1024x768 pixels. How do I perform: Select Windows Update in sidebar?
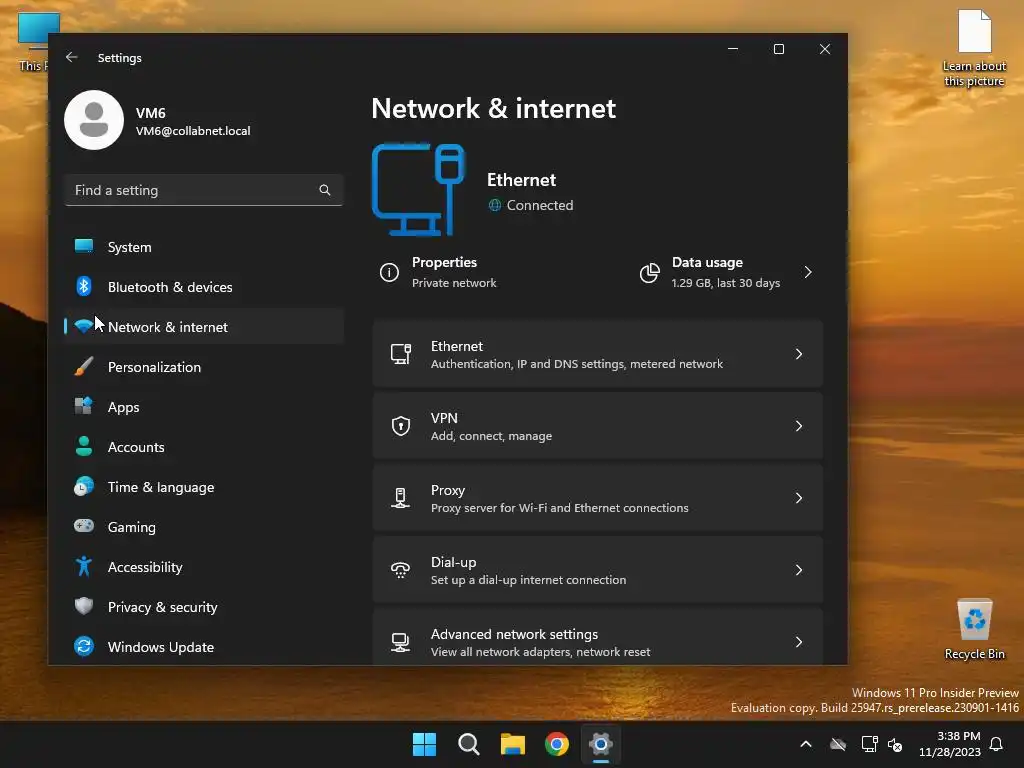pos(204,647)
